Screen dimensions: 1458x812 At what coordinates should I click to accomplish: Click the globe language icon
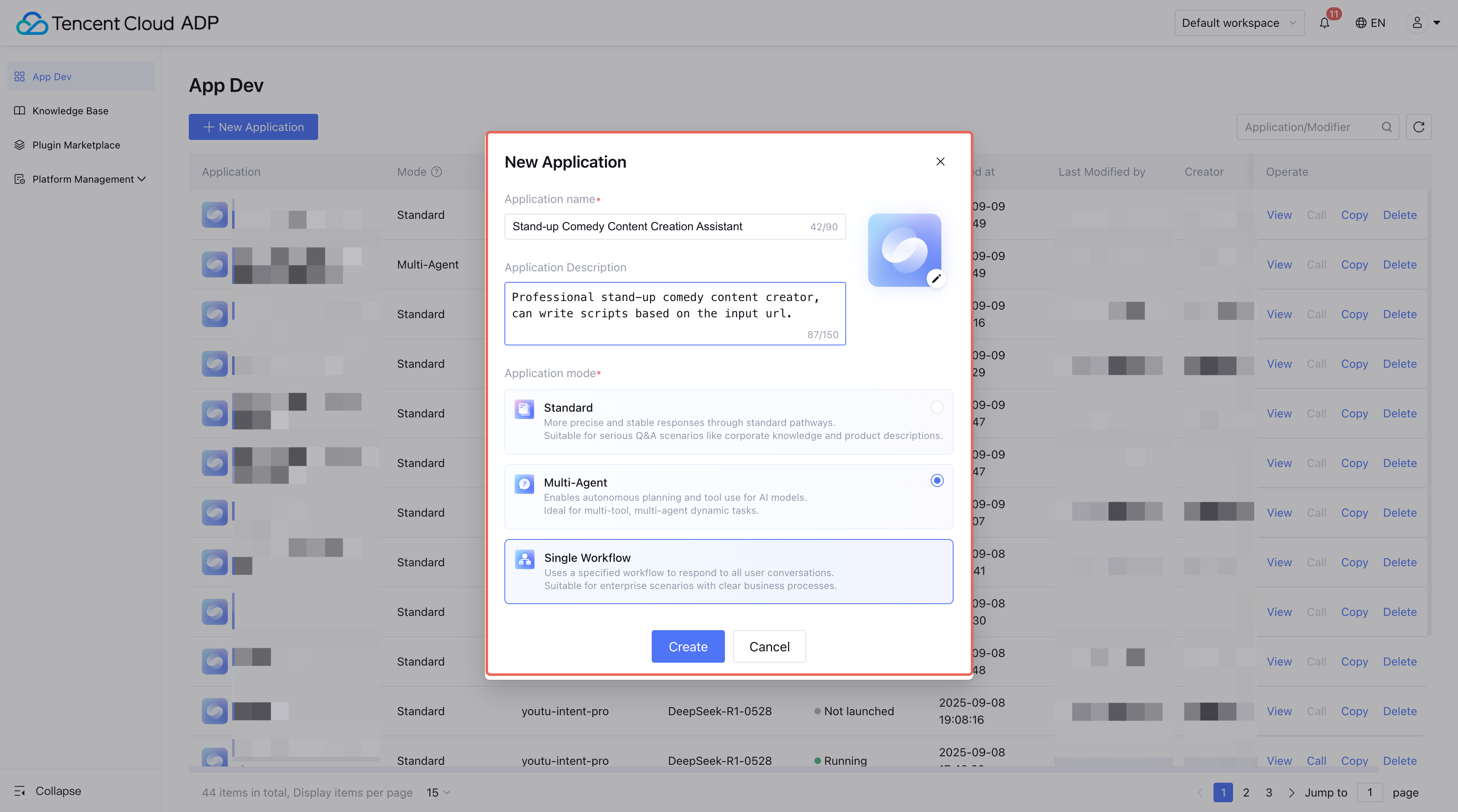(1361, 23)
